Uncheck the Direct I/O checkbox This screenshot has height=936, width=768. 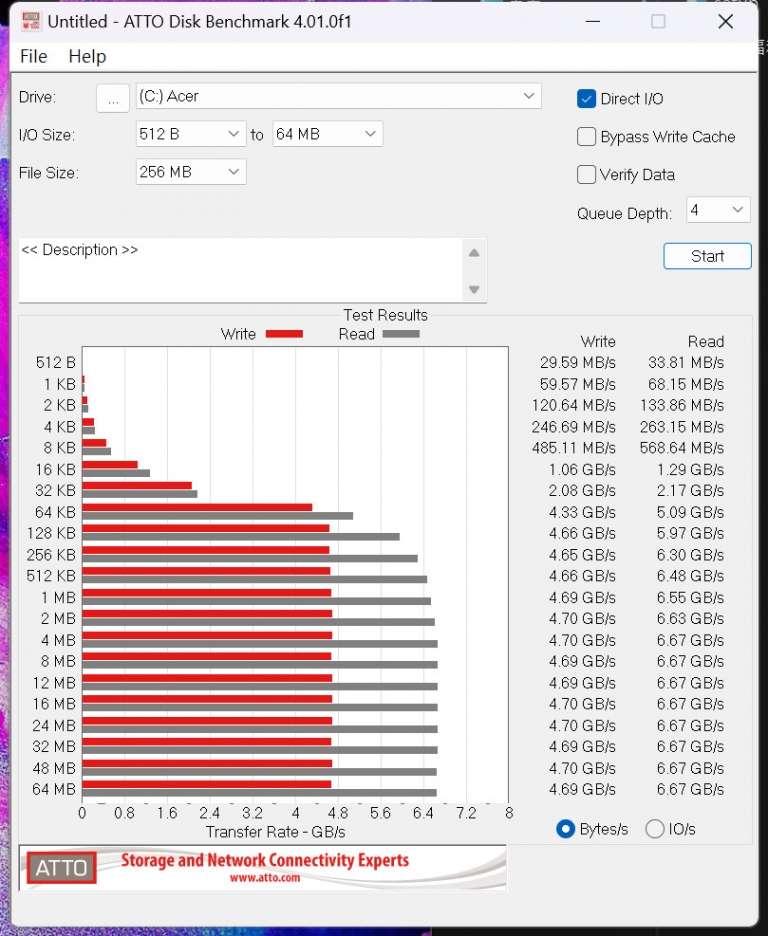tap(586, 99)
